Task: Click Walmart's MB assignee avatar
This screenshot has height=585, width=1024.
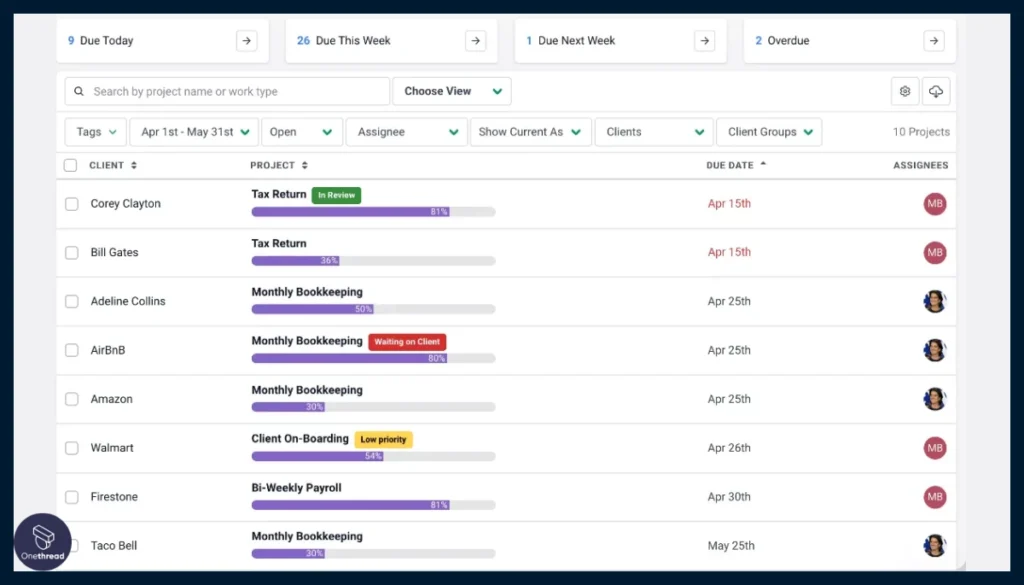Action: 935,448
